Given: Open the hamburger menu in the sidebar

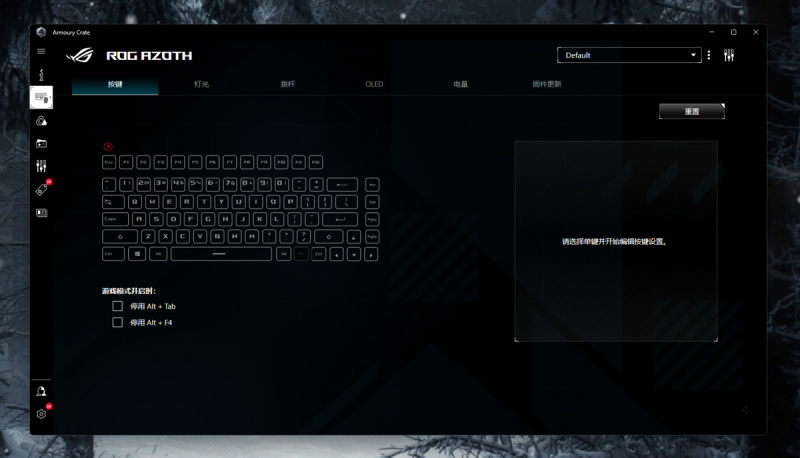Looking at the screenshot, I should tap(41, 51).
